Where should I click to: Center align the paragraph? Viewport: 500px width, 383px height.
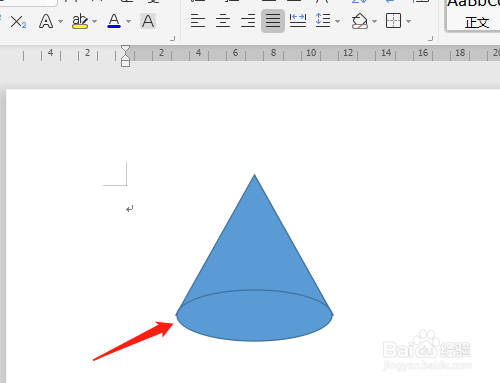(x=223, y=21)
